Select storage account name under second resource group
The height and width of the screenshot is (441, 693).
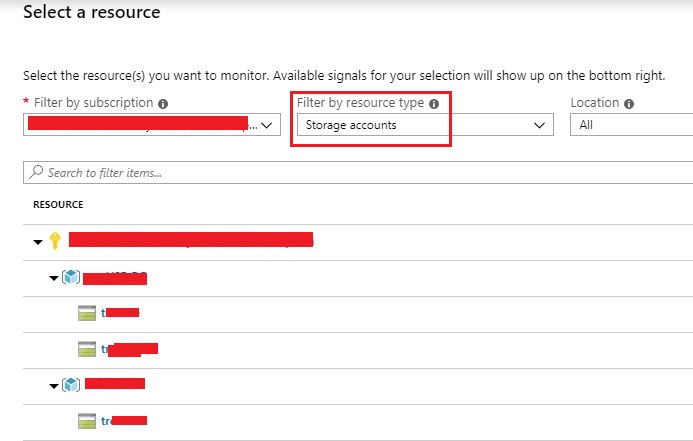(124, 421)
